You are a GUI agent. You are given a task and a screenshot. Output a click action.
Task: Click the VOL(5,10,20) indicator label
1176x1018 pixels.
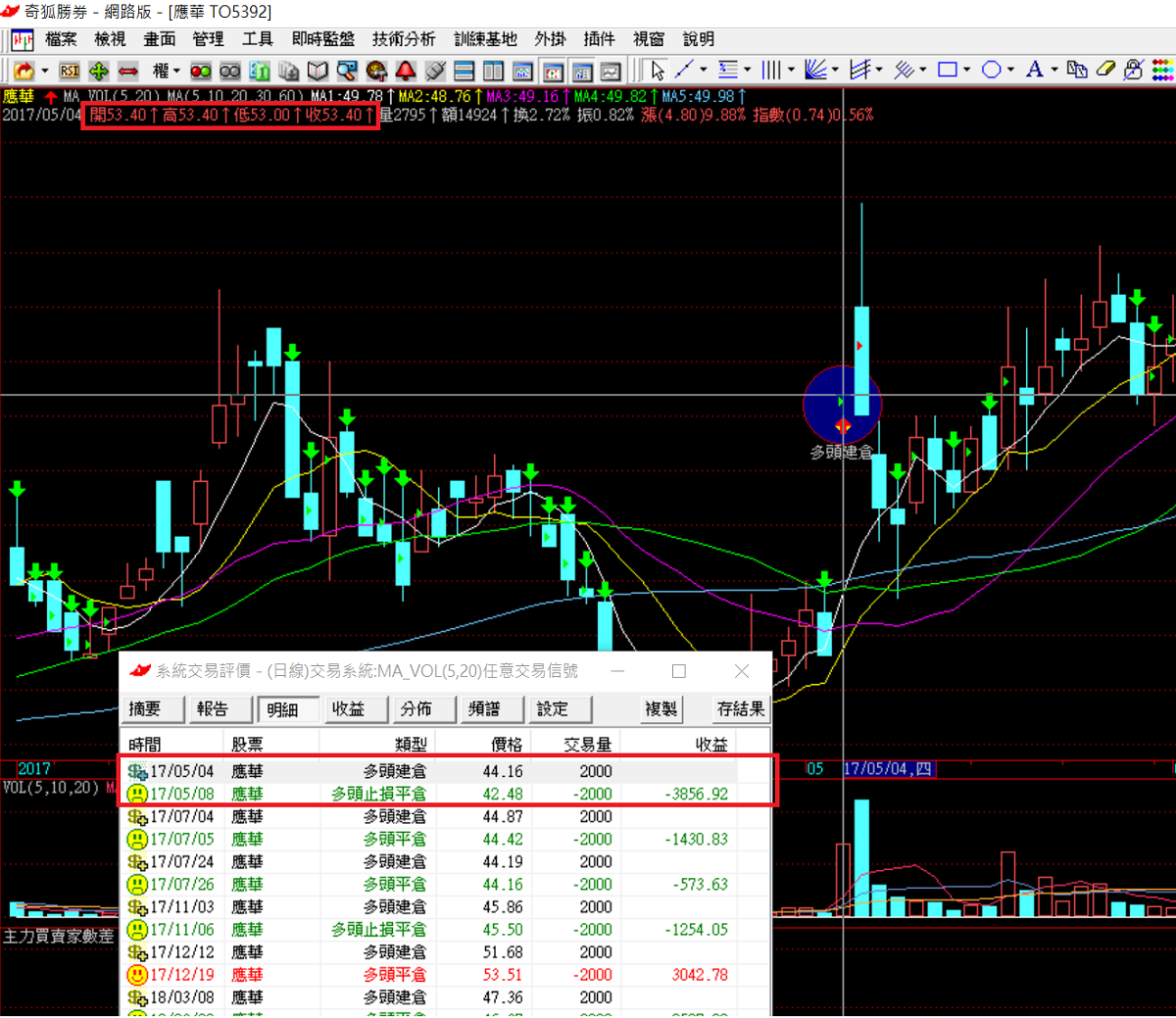51,788
